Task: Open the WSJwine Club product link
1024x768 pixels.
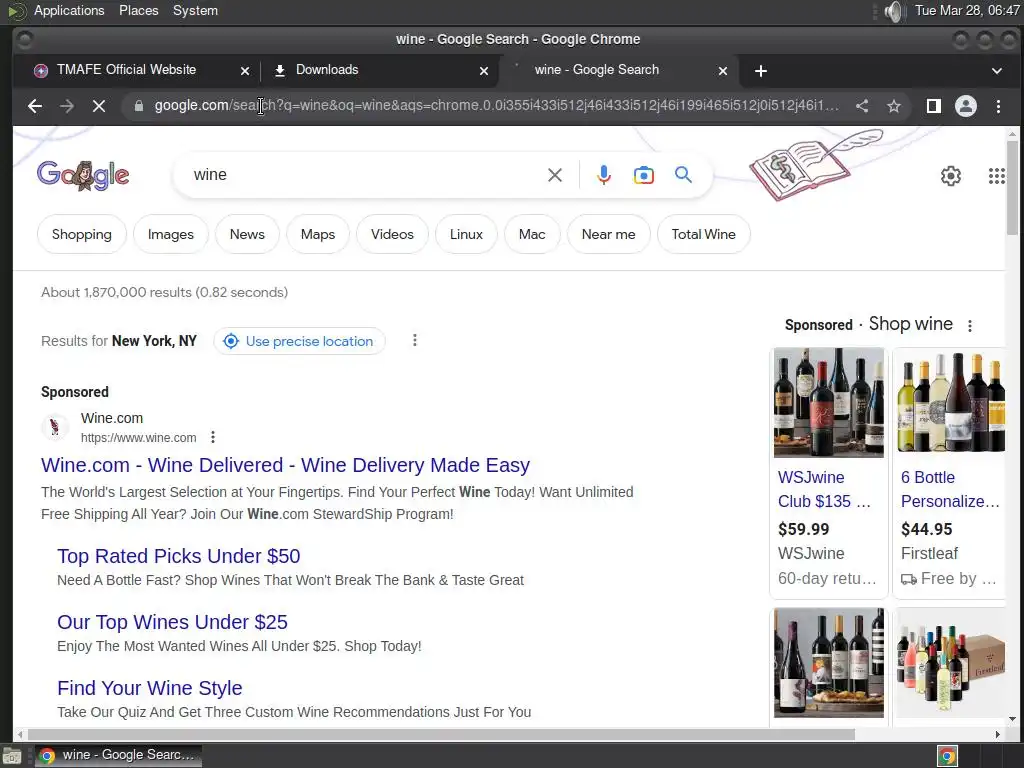Action: coord(824,489)
